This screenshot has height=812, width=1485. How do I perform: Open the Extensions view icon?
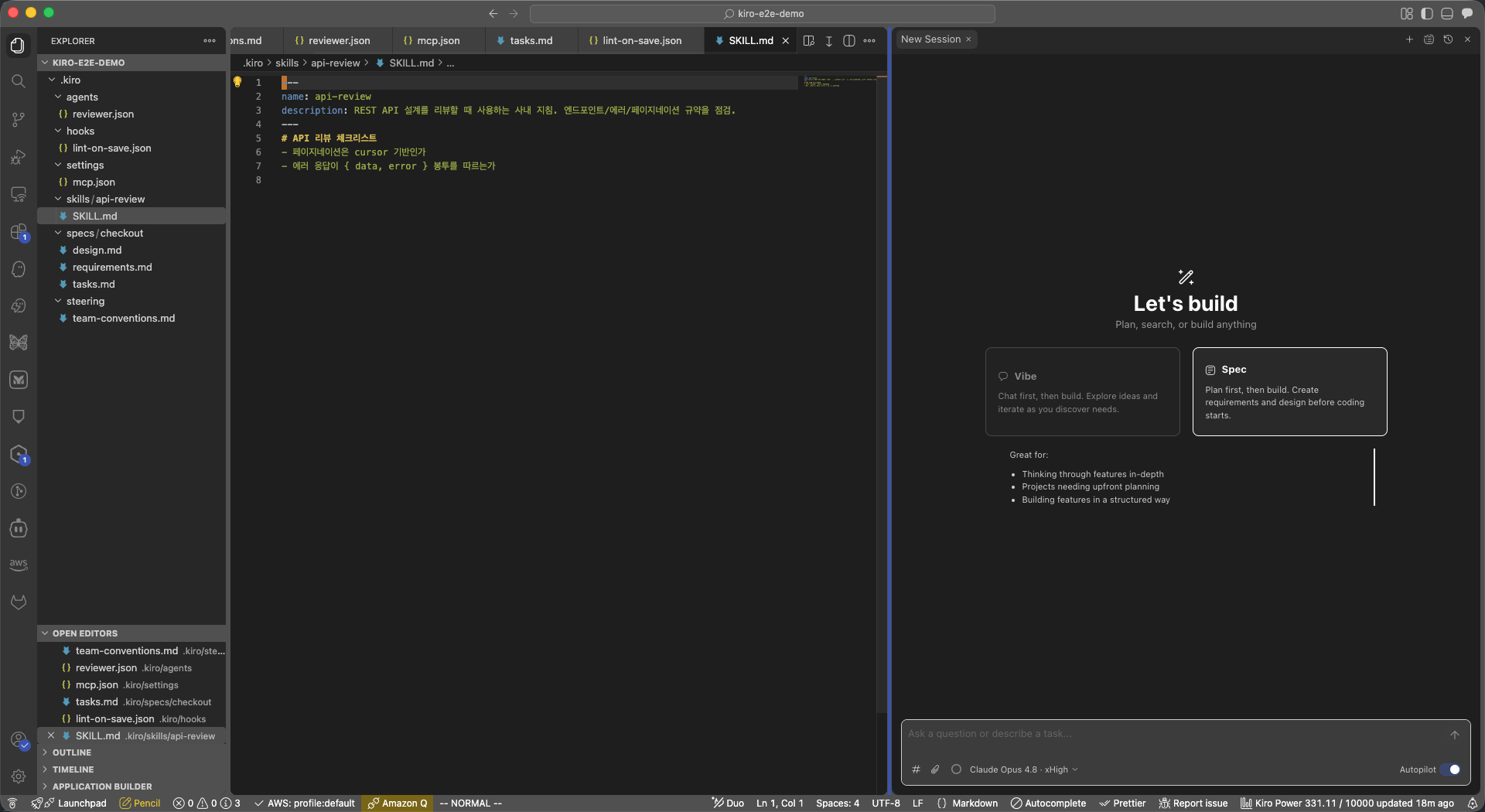pos(18,231)
